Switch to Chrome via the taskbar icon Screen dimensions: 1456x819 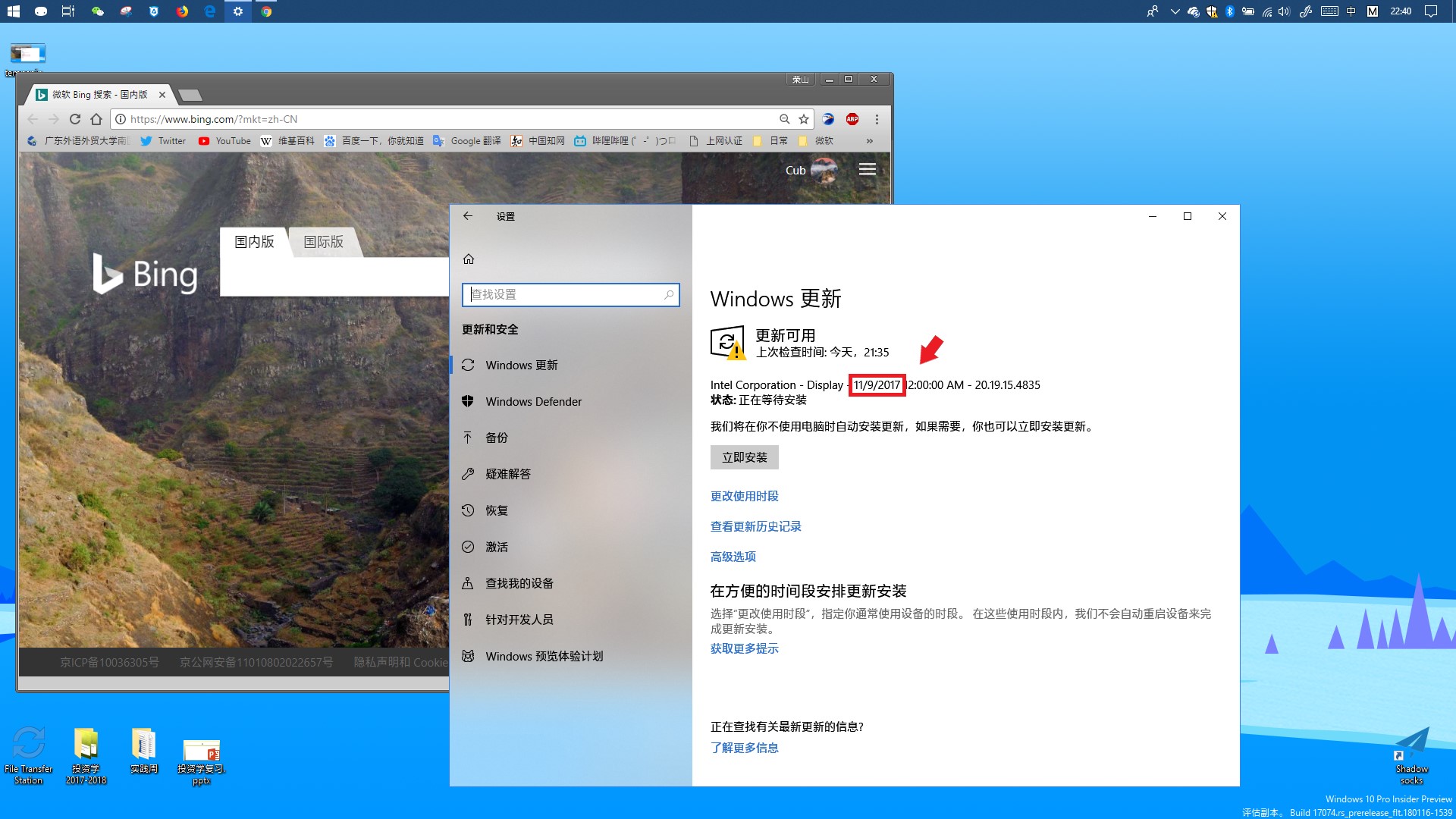coord(266,11)
